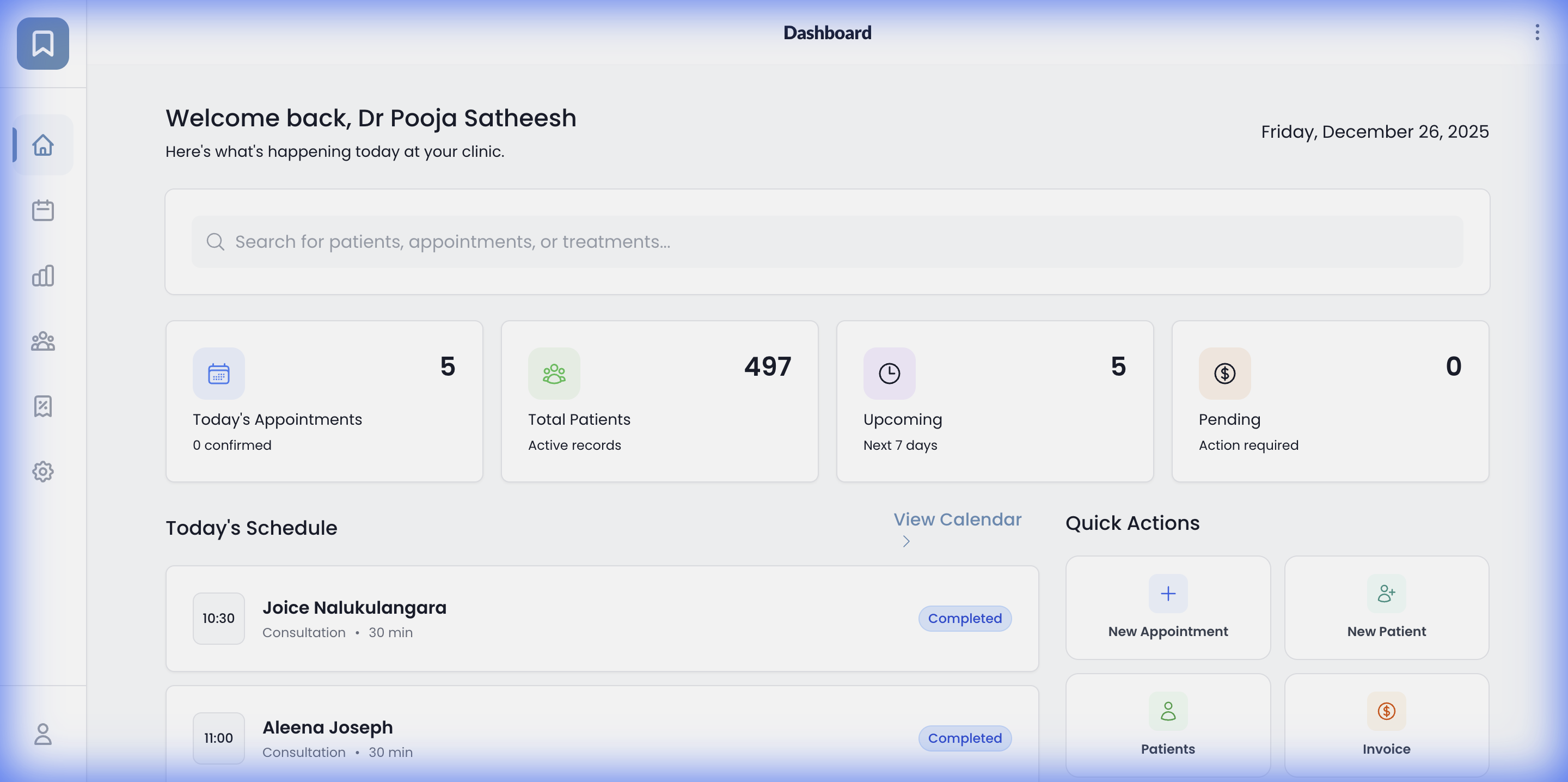
Task: Open the Patients quick action card
Action: click(x=1167, y=725)
